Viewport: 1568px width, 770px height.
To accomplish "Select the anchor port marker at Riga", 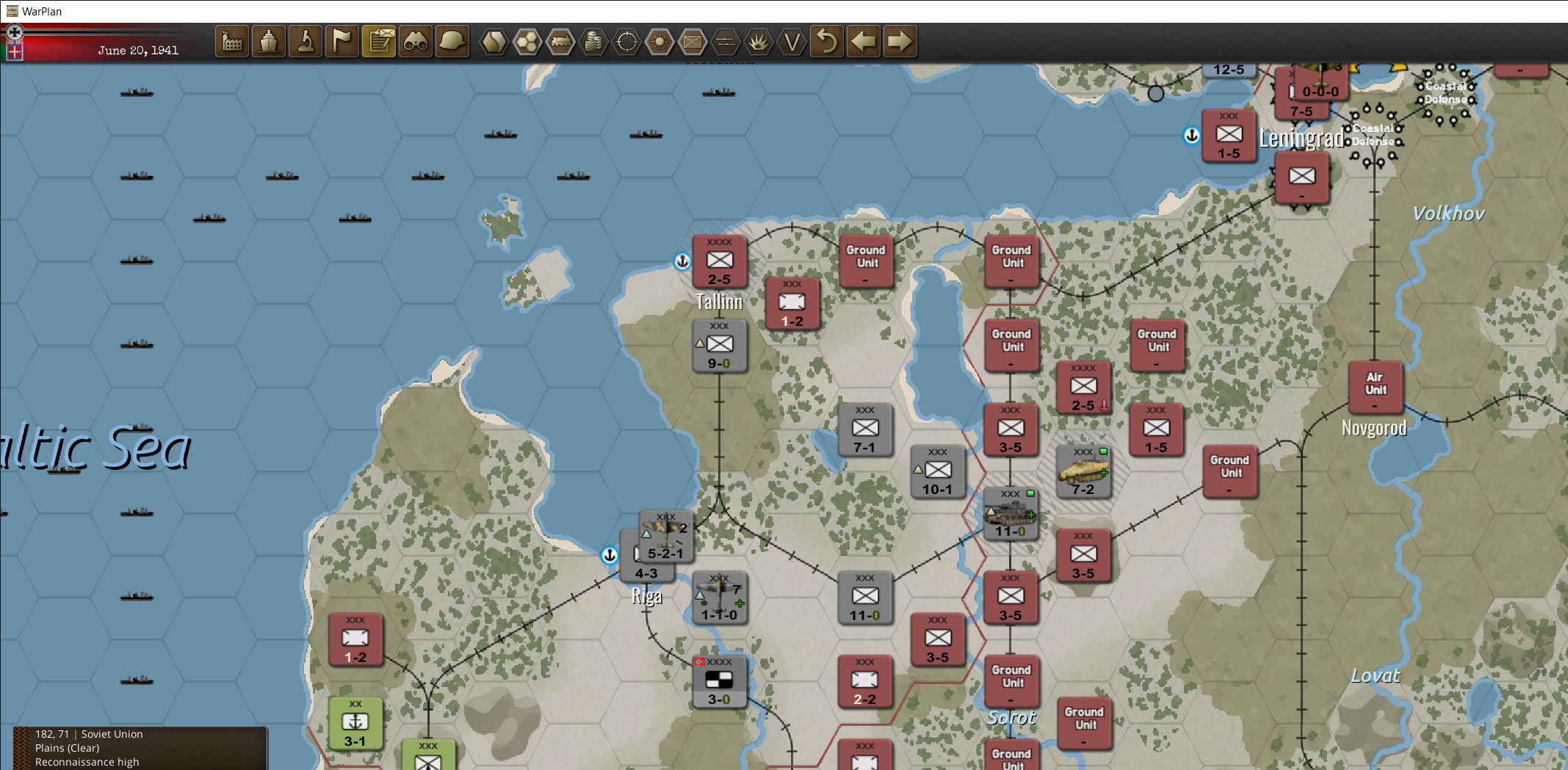I will coord(608,555).
